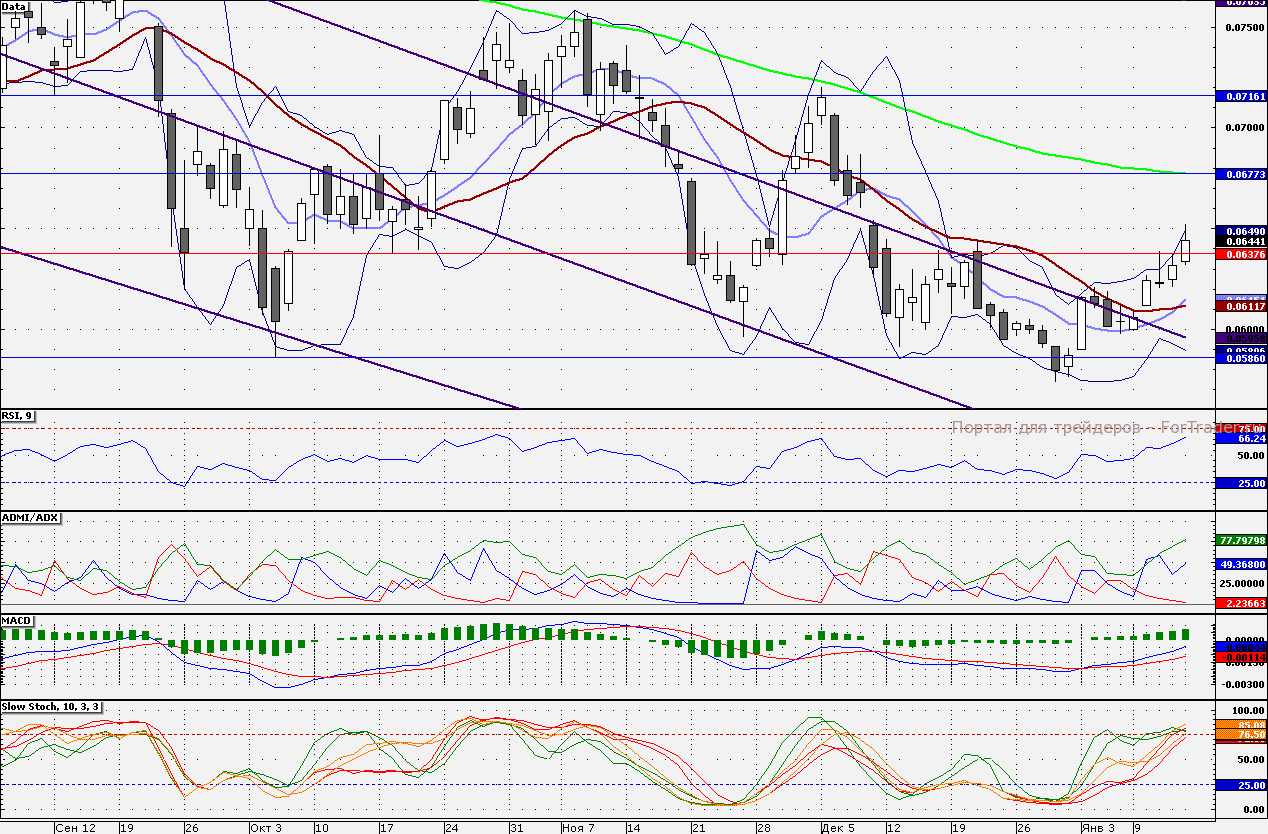Click the Ноя 7 date marker
This screenshot has height=834, width=1268.
click(x=578, y=828)
